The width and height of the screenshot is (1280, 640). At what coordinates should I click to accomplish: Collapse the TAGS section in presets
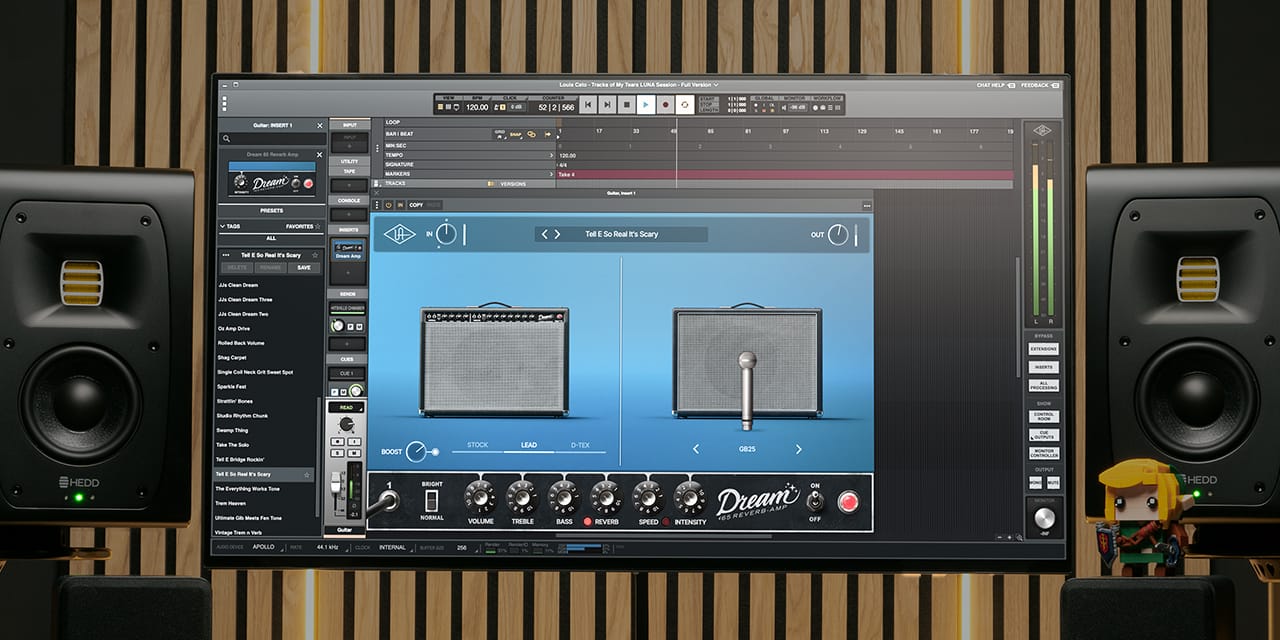coord(222,226)
